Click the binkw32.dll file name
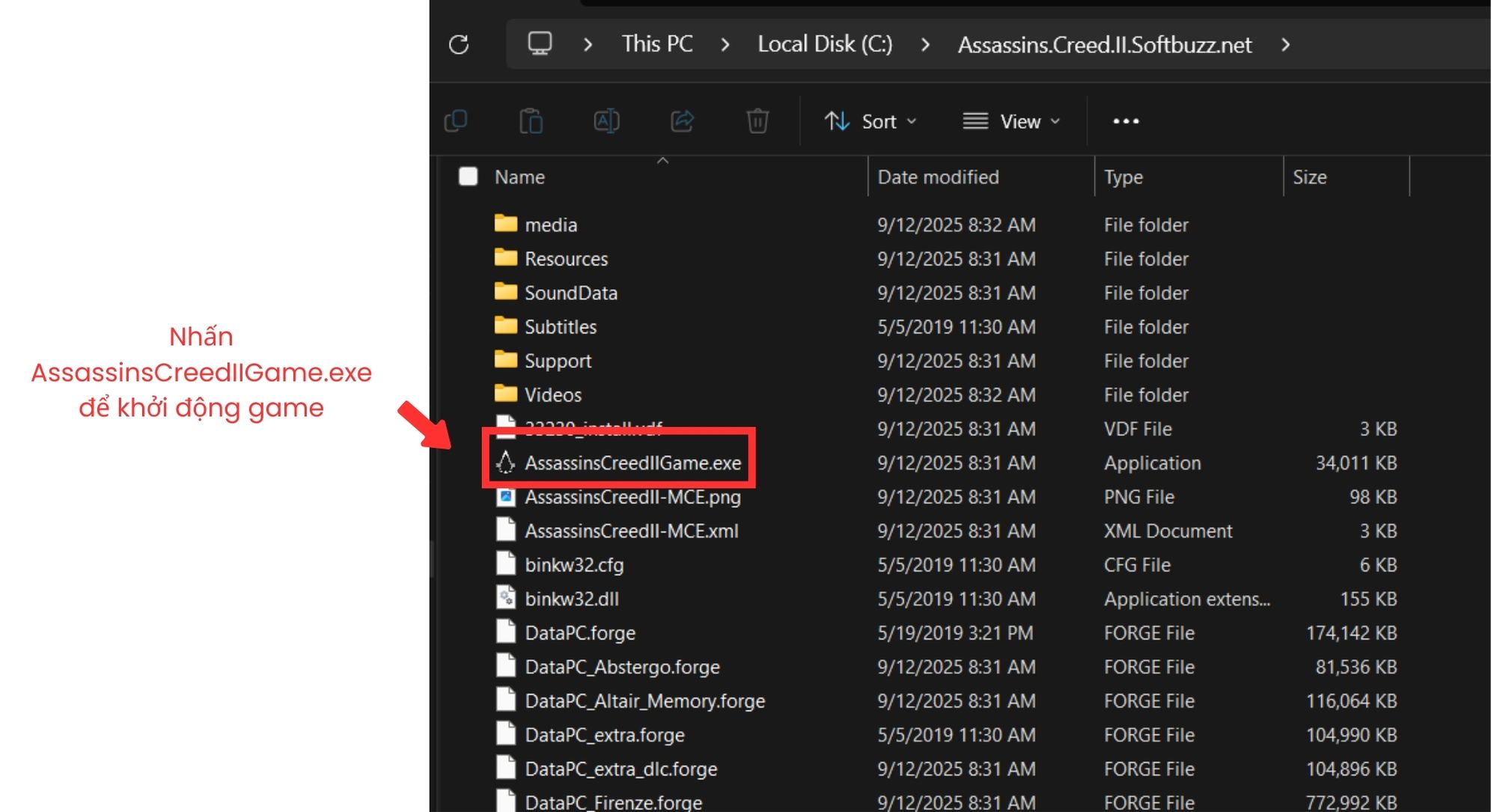This screenshot has height=812, width=1491. [x=572, y=599]
